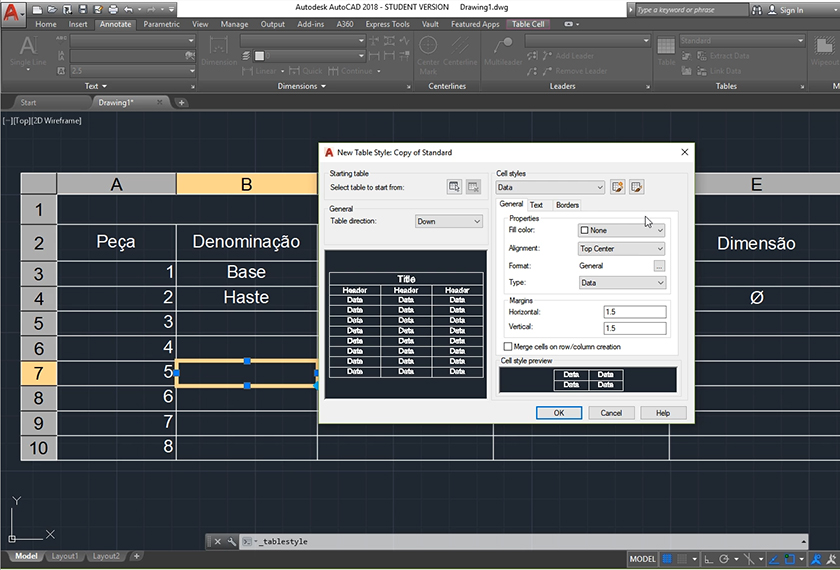
Task: Click the Format ellipsis button
Action: click(659, 266)
